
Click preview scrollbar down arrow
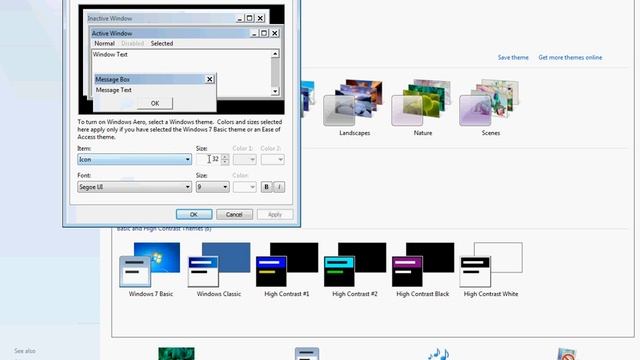click(275, 91)
